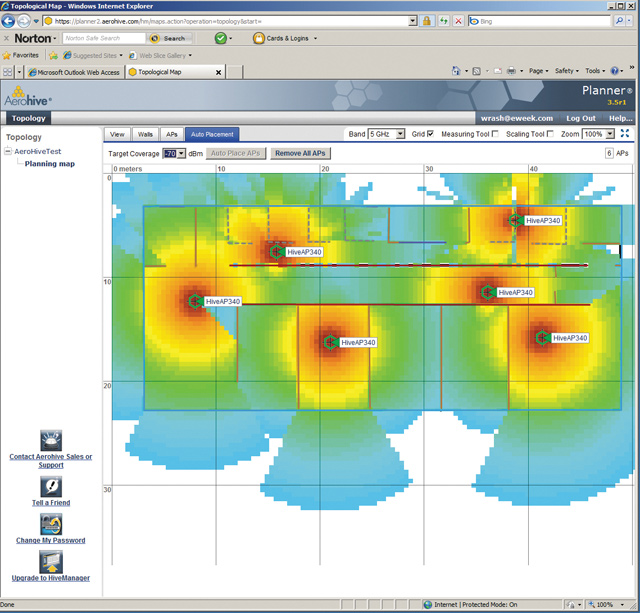Switch to Microsoft Outlook Web Access tab

click(x=74, y=72)
